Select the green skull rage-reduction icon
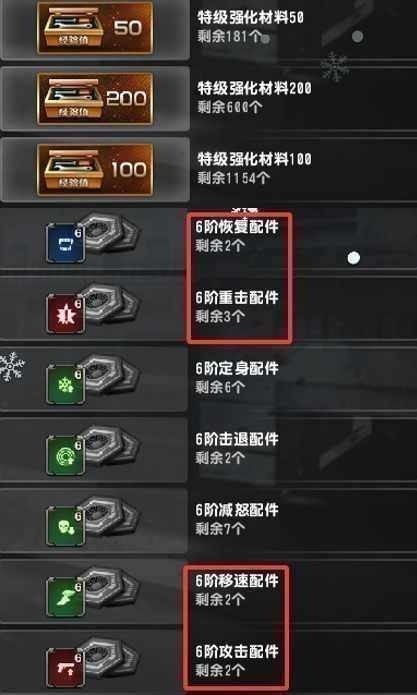Image resolution: width=417 pixels, height=695 pixels. point(66,527)
